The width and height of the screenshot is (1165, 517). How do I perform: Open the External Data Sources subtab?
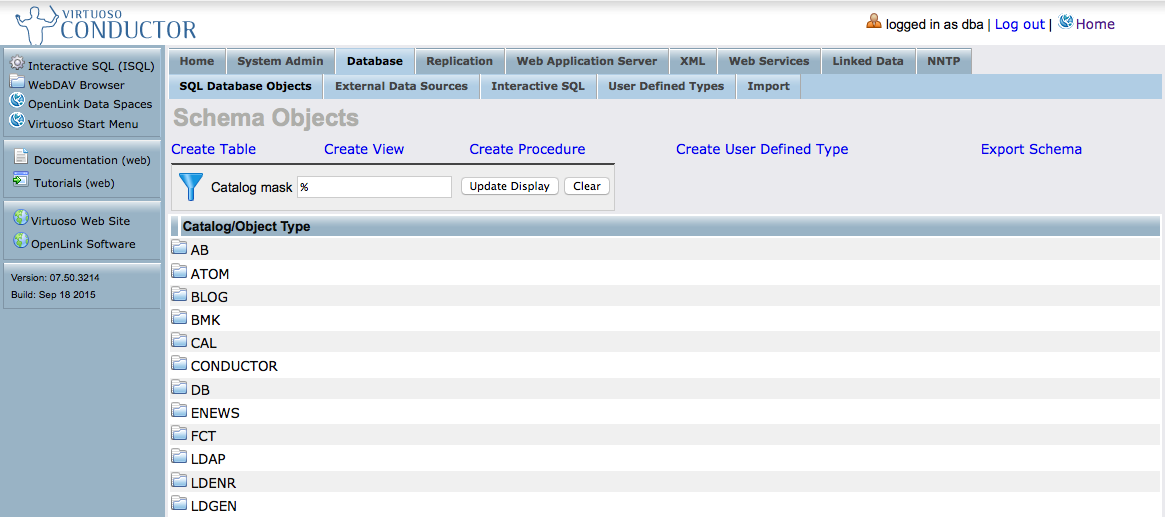(402, 86)
